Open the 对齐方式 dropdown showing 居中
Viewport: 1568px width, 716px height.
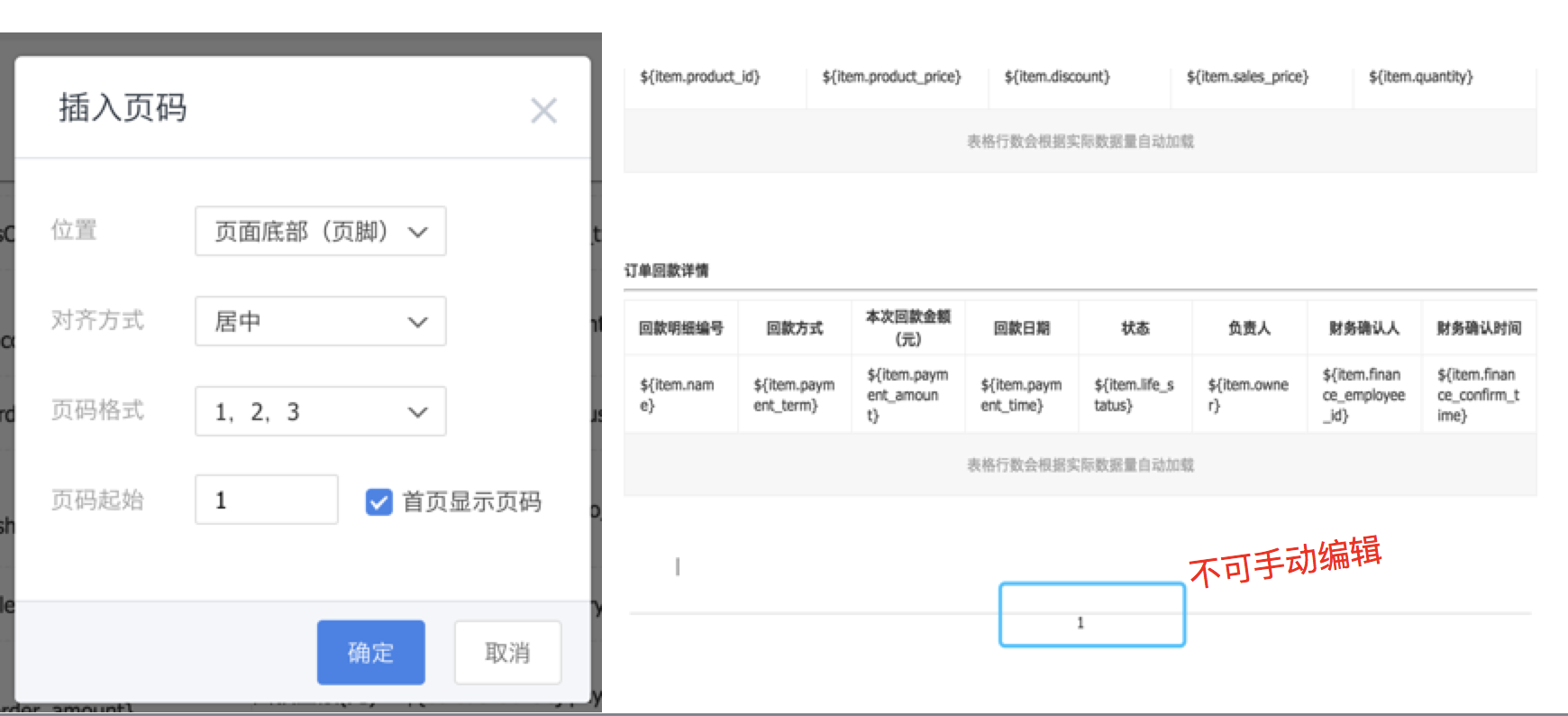click(321, 321)
